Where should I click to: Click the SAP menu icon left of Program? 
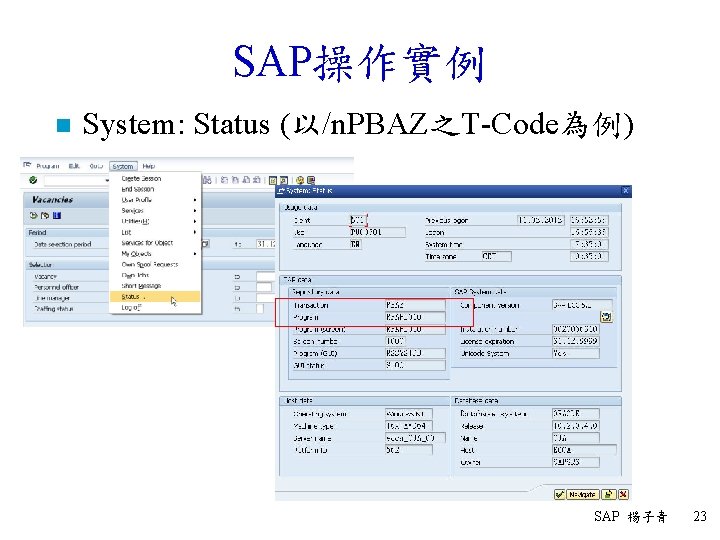coord(27,165)
